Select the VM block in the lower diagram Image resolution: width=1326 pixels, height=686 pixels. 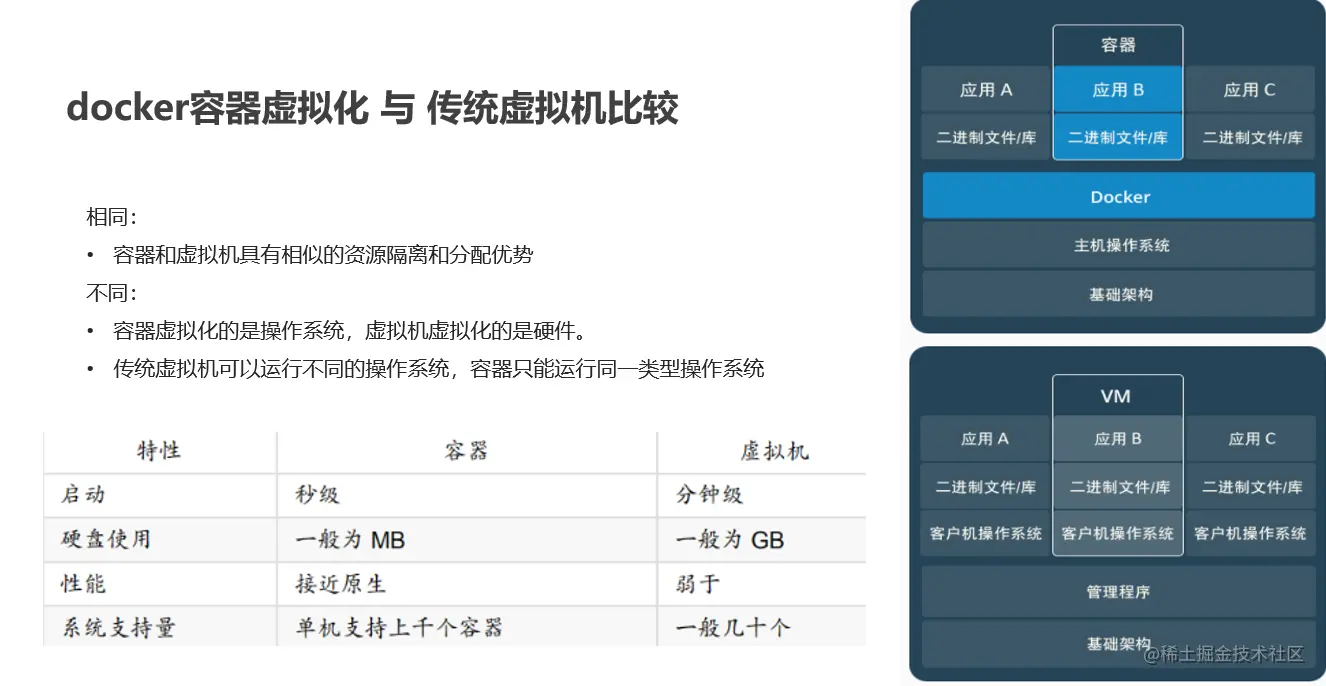coord(1117,395)
